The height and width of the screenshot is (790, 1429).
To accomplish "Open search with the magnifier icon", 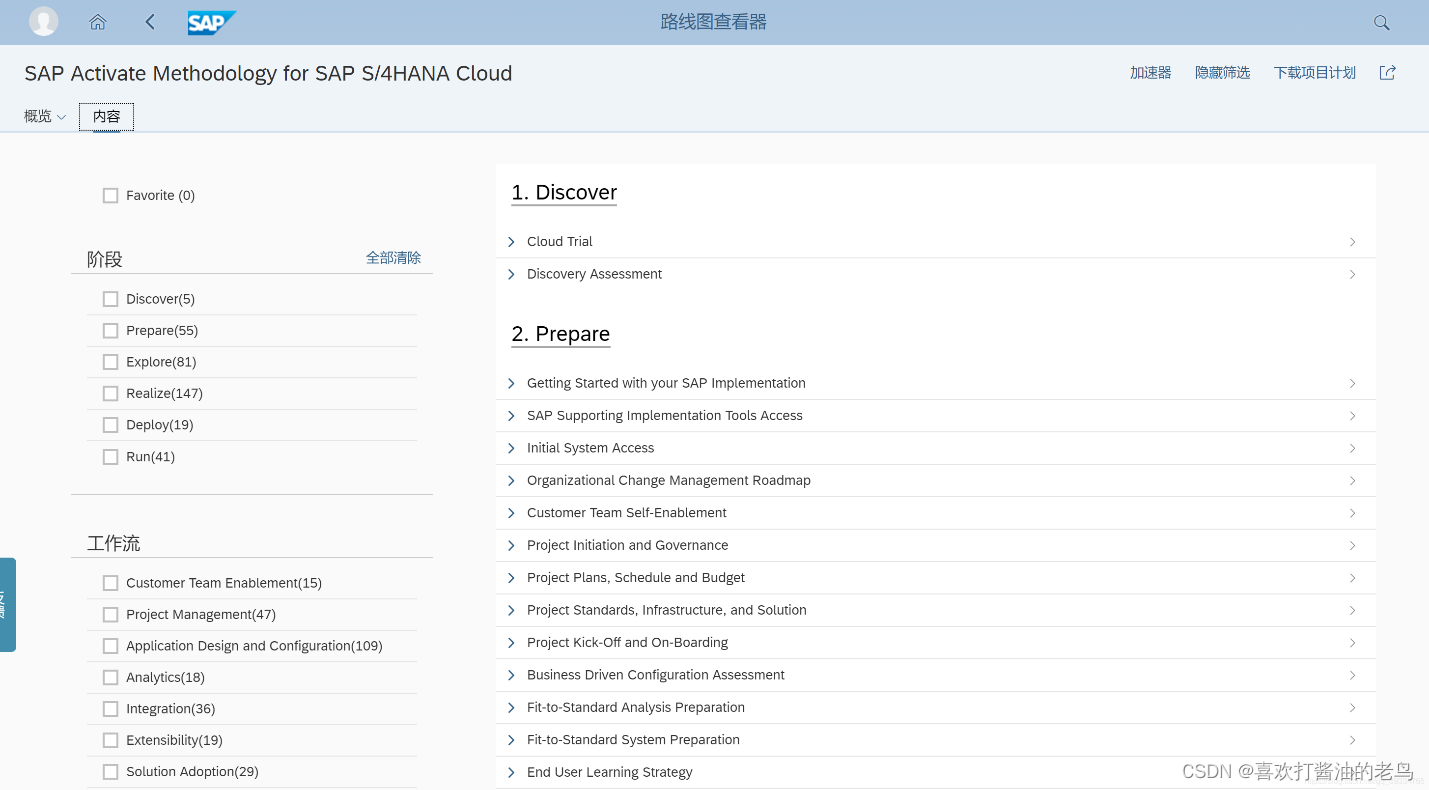I will click(x=1382, y=22).
